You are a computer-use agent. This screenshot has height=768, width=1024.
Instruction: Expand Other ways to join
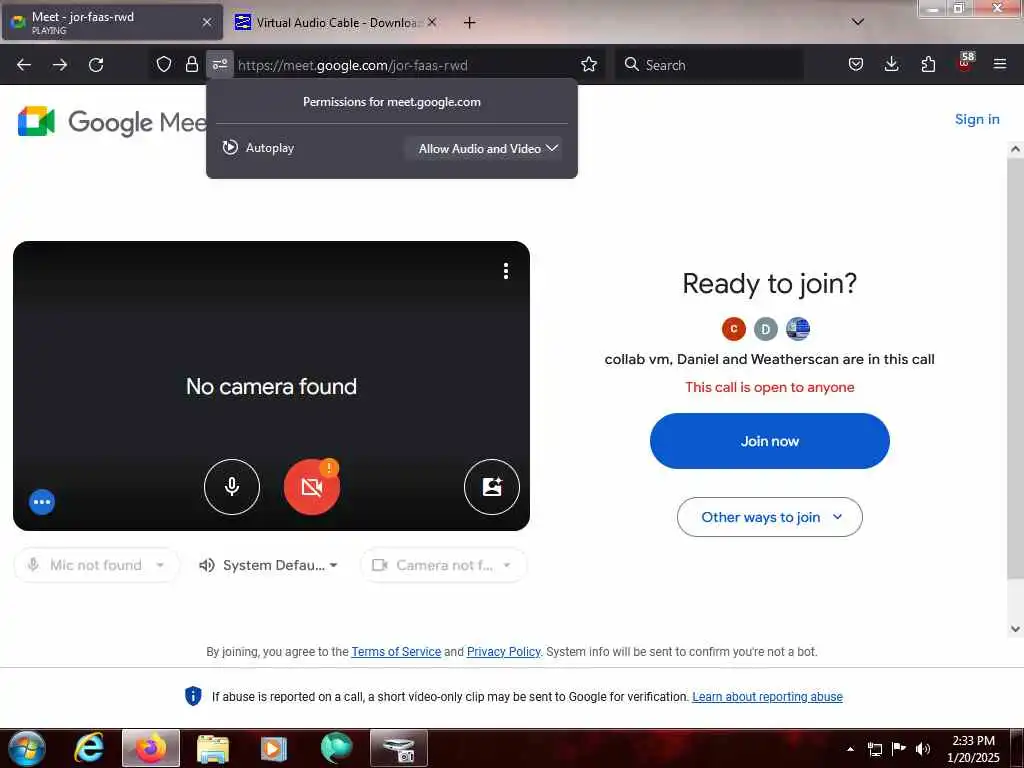pos(770,517)
